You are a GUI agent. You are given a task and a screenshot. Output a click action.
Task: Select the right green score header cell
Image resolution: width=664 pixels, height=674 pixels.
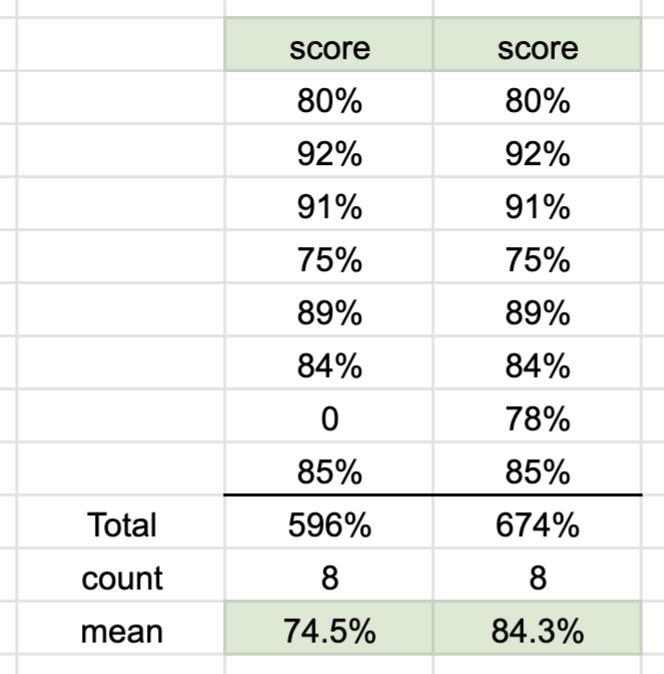(537, 44)
